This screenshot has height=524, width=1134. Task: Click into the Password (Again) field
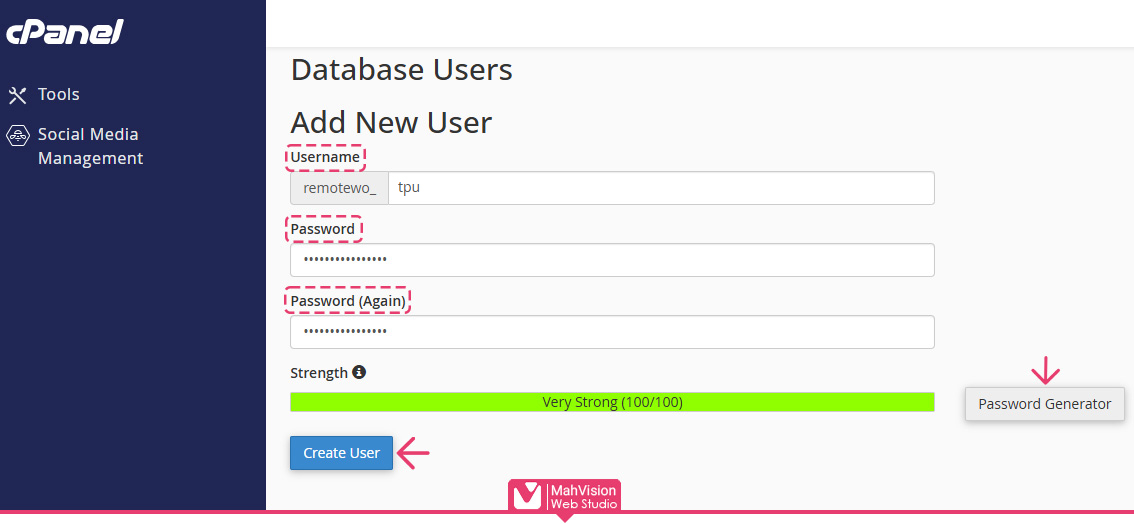point(612,332)
